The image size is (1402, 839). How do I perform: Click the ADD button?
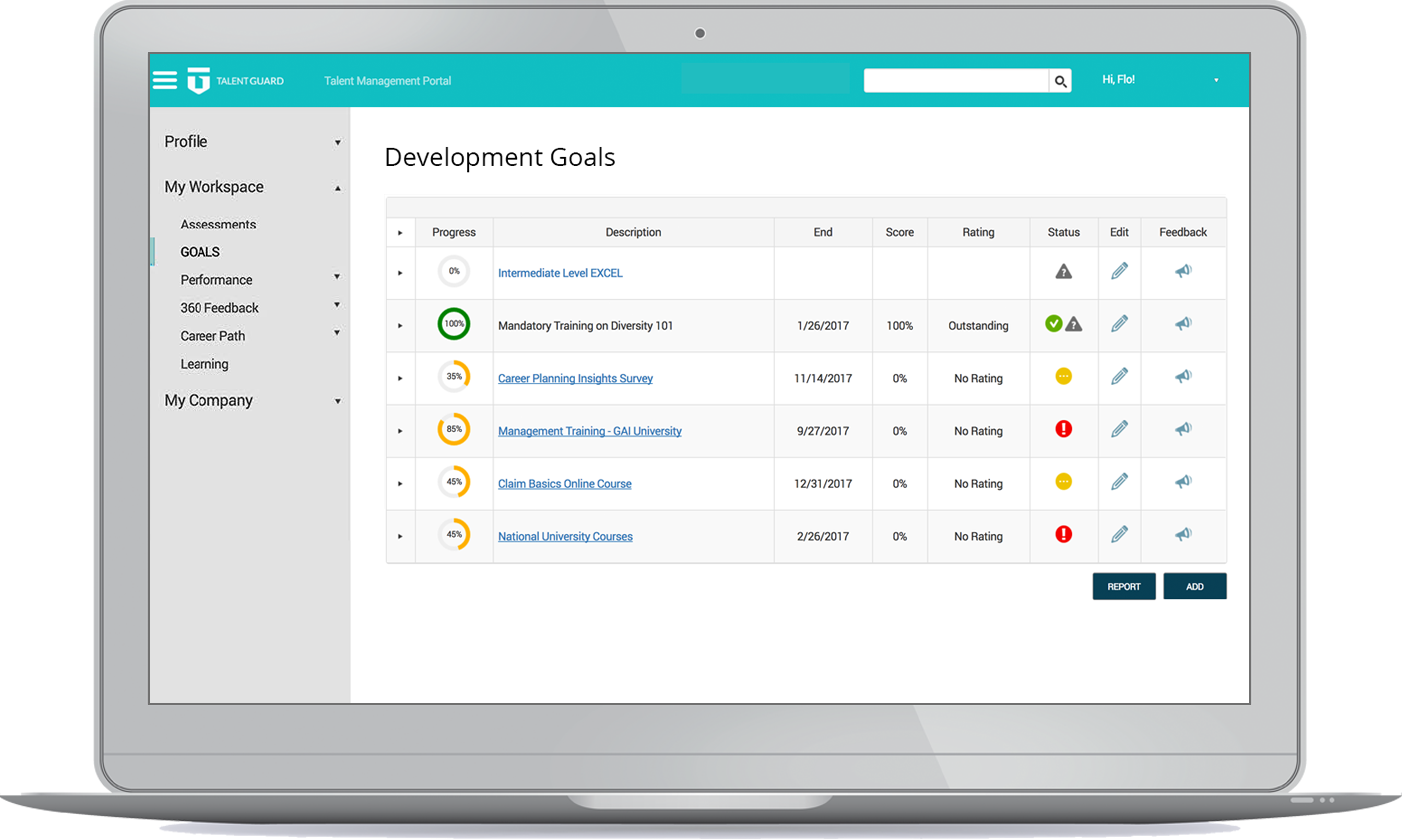point(1195,586)
